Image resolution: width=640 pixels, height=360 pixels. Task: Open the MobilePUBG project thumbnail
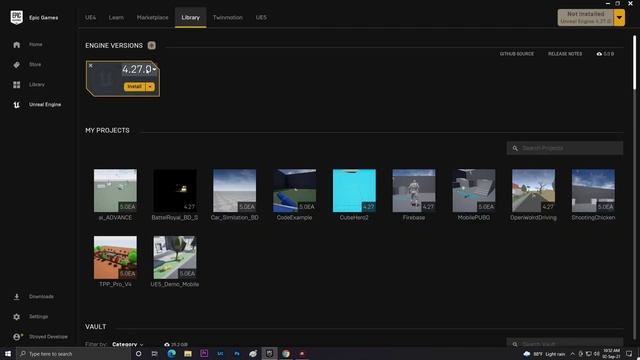pos(474,191)
